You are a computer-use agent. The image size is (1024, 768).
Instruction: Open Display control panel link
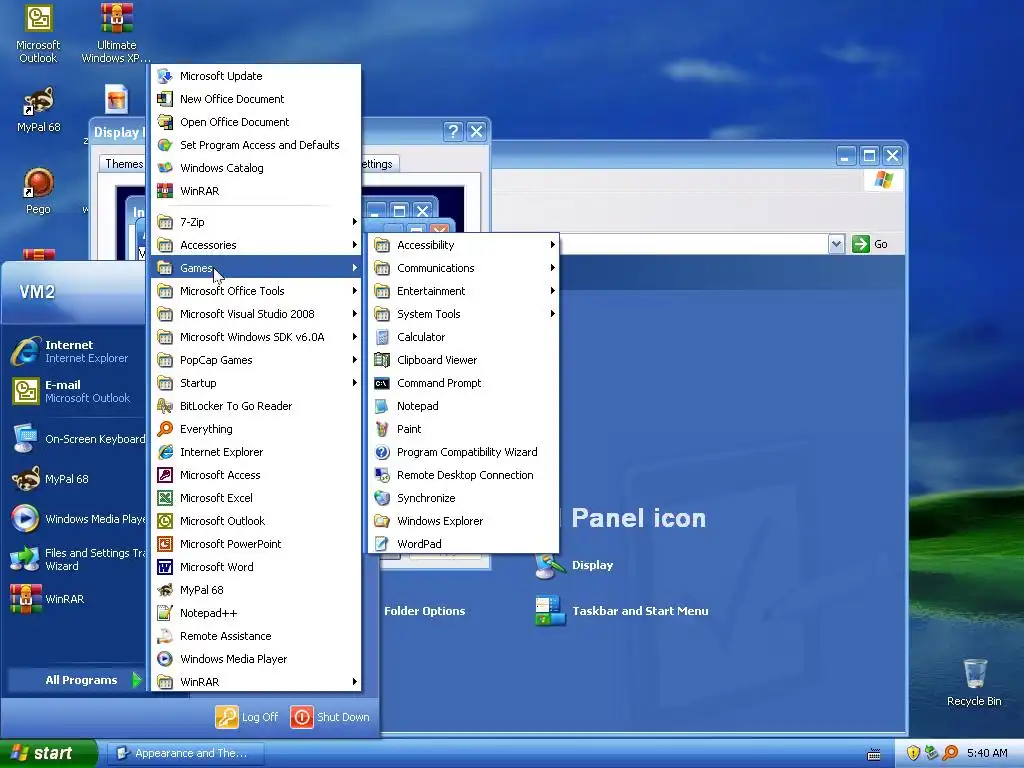[x=574, y=565]
